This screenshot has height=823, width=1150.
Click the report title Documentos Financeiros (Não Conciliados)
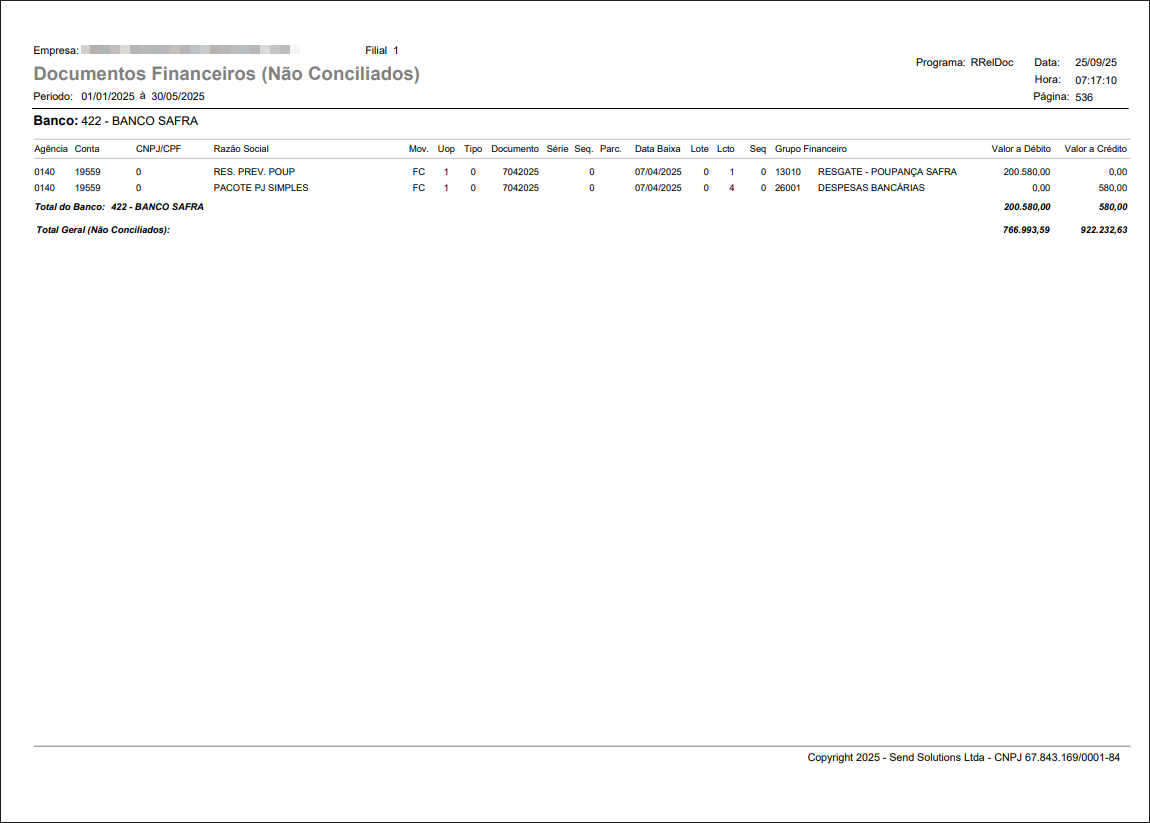click(226, 74)
